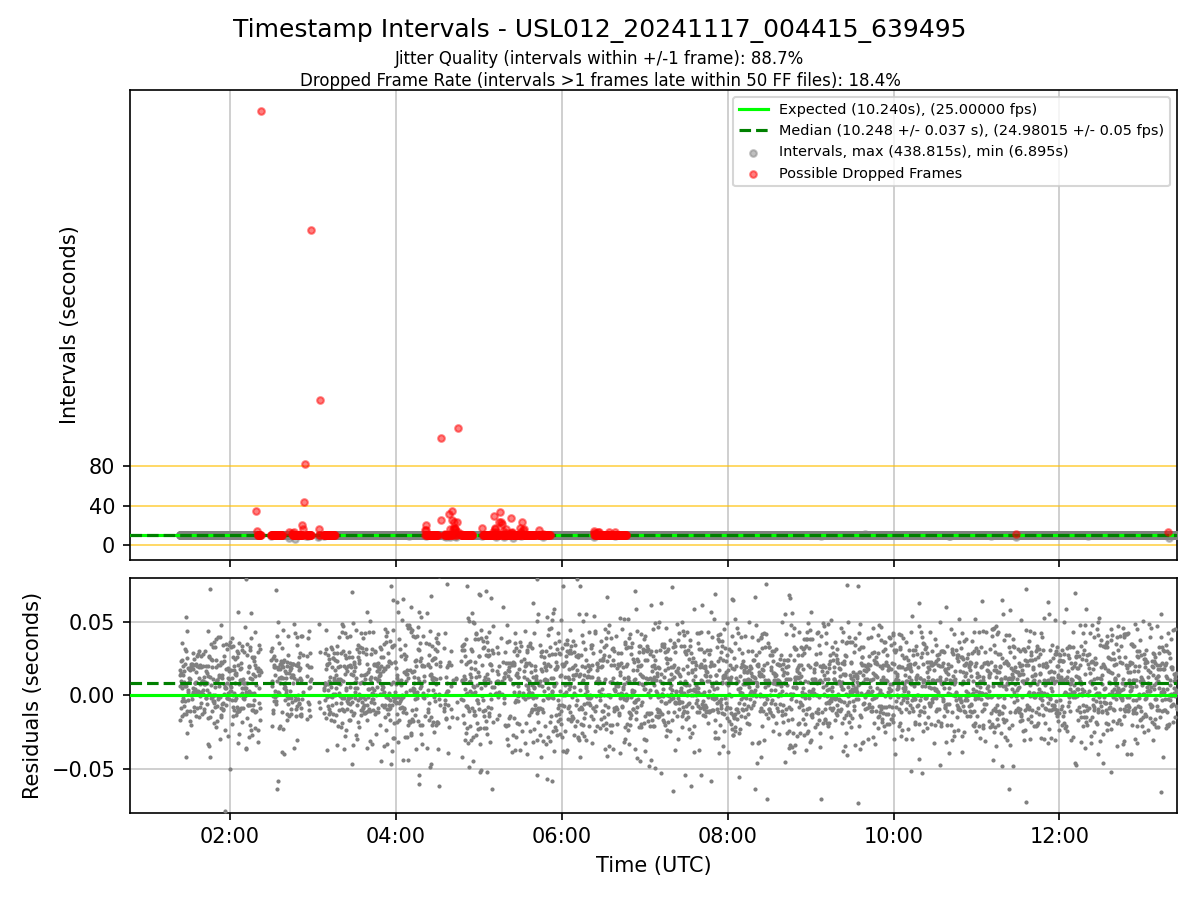1200x900 pixels.
Task: Click the 04:00 time tick label
Action: 396,833
